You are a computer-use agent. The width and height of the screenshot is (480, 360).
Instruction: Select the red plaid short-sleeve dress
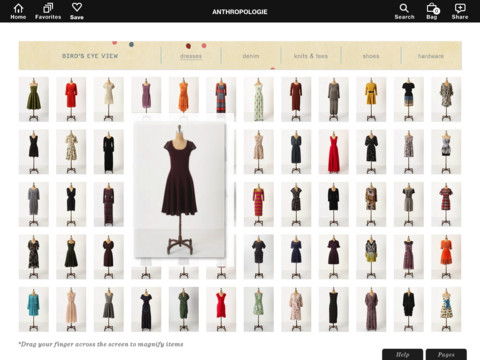(446, 204)
